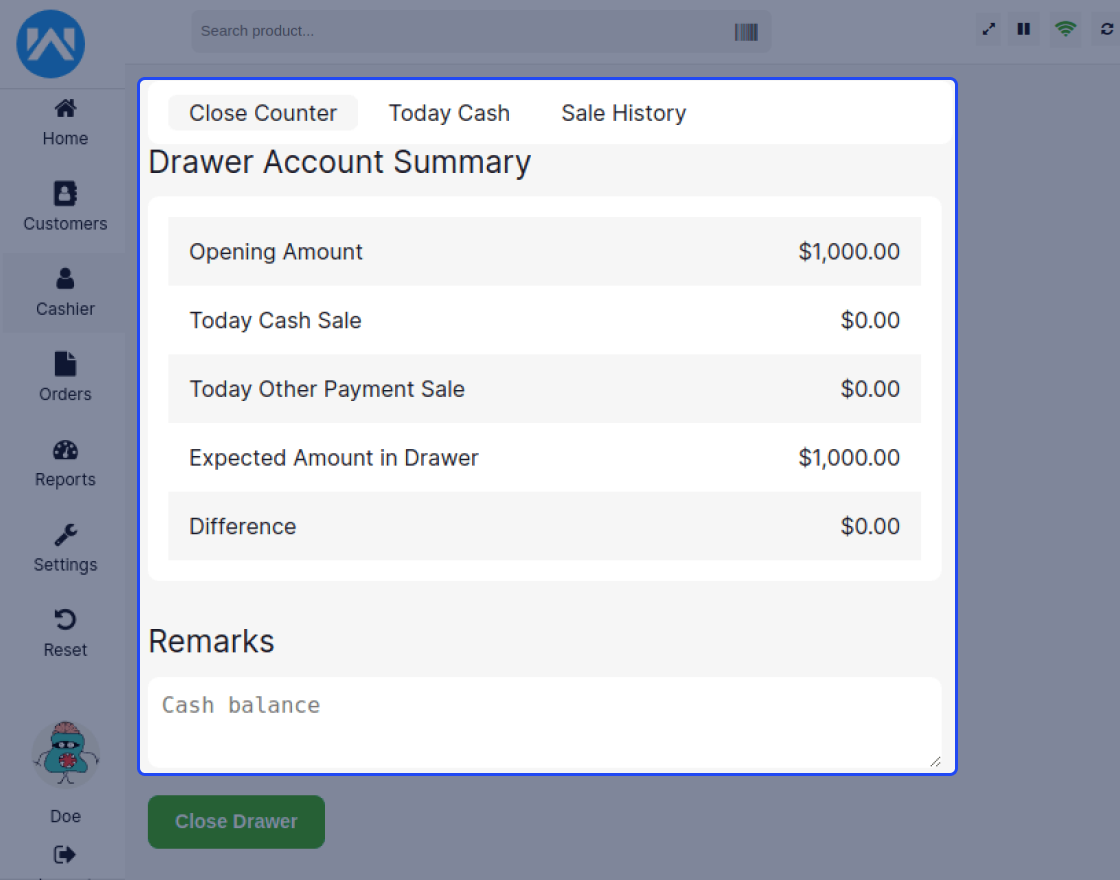Screen dimensions: 1120x880
Task: Click the Remarks text area
Action: [544, 722]
